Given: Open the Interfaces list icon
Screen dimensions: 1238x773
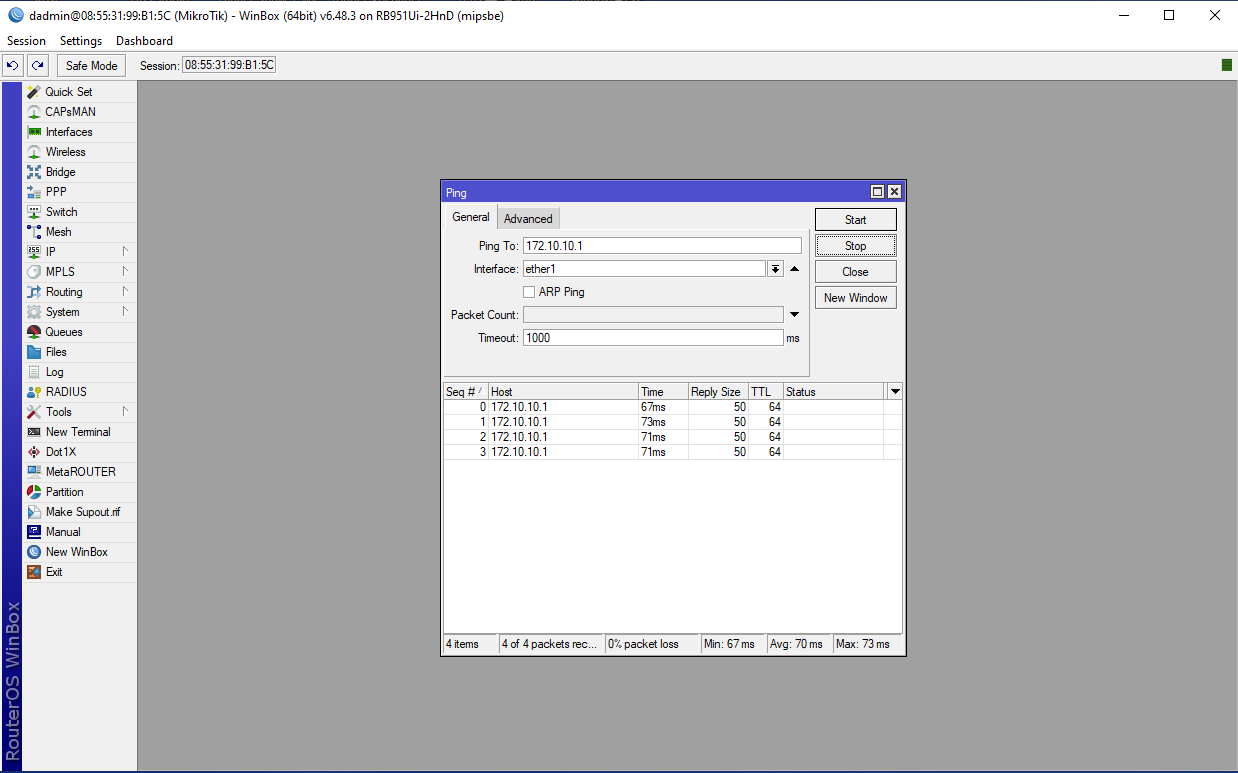Looking at the screenshot, I should click(x=34, y=132).
